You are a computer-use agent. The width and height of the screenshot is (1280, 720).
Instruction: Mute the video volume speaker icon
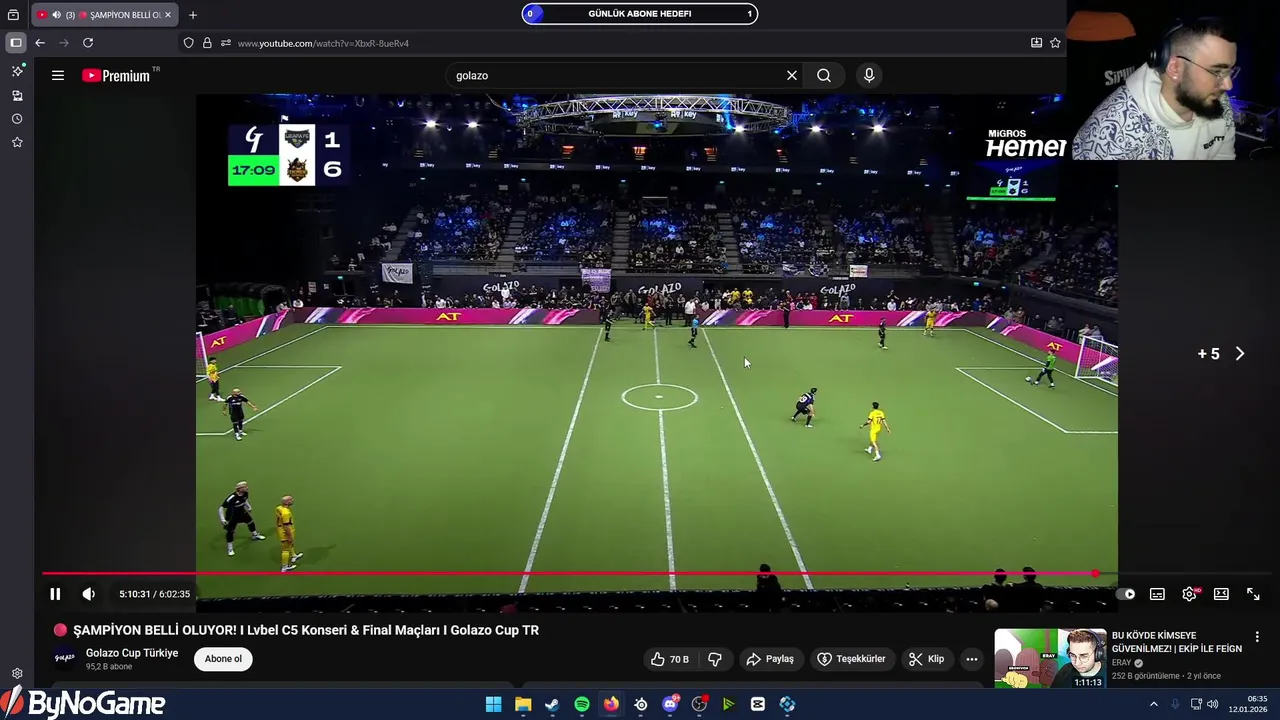tap(88, 594)
